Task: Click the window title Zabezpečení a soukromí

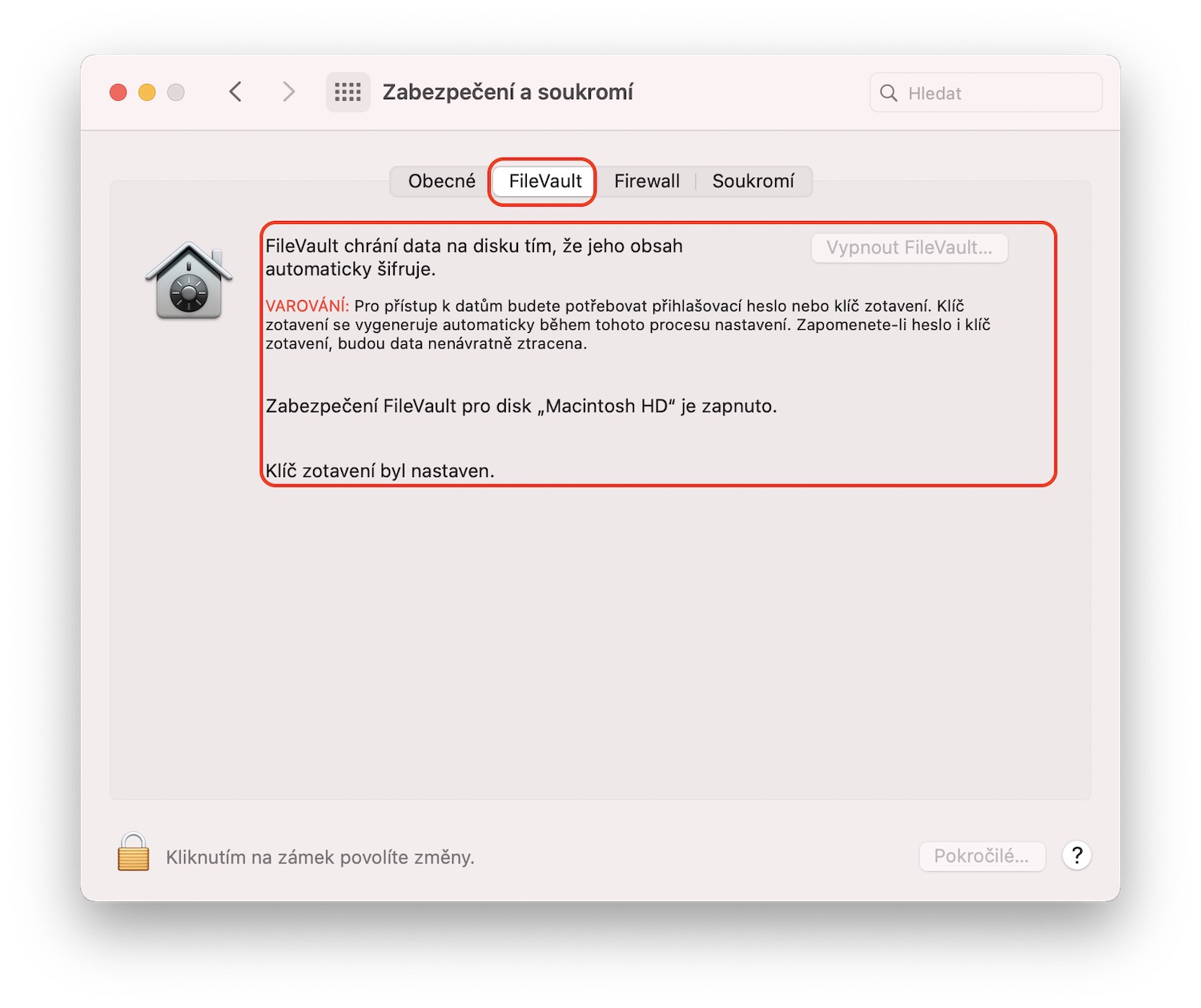Action: coord(508,92)
